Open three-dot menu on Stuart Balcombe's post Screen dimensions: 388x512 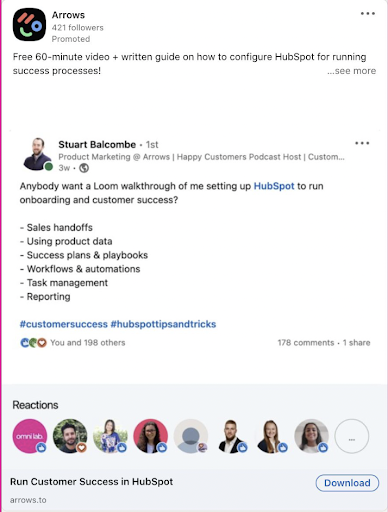pos(362,143)
